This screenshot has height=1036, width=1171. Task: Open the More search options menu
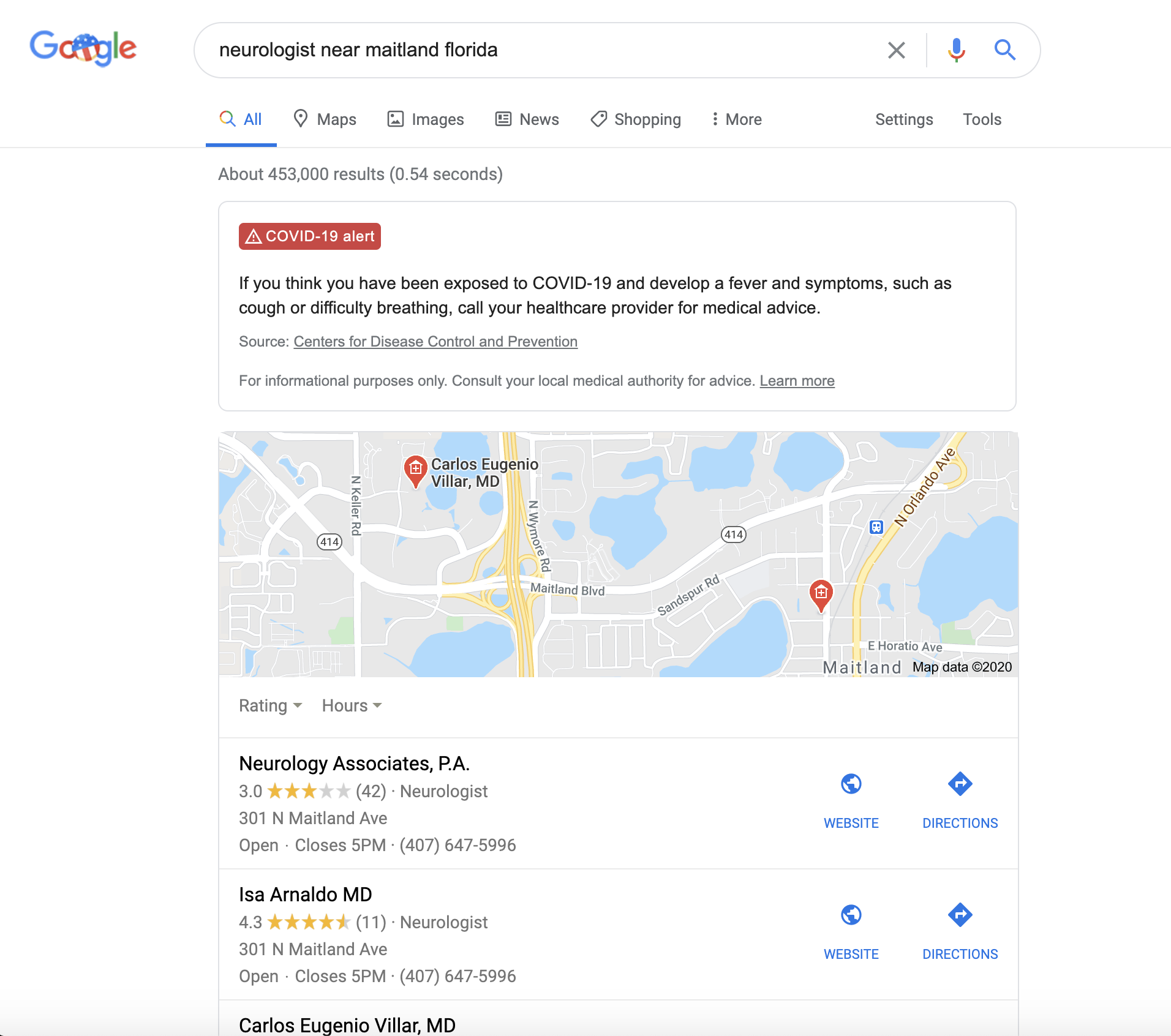(x=736, y=119)
